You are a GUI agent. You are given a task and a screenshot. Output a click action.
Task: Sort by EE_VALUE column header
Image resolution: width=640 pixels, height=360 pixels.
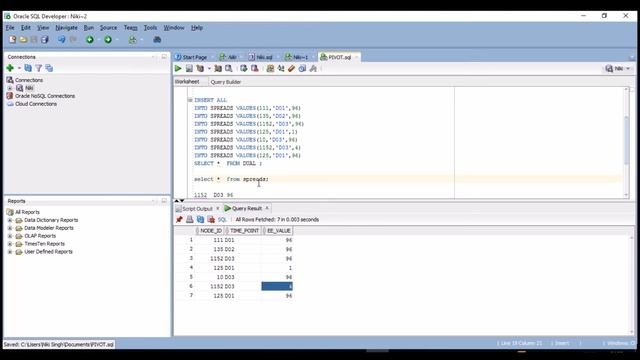point(278,231)
